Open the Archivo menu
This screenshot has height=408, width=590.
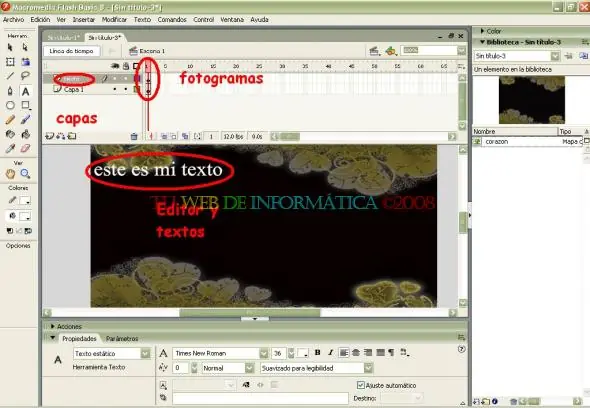point(14,20)
